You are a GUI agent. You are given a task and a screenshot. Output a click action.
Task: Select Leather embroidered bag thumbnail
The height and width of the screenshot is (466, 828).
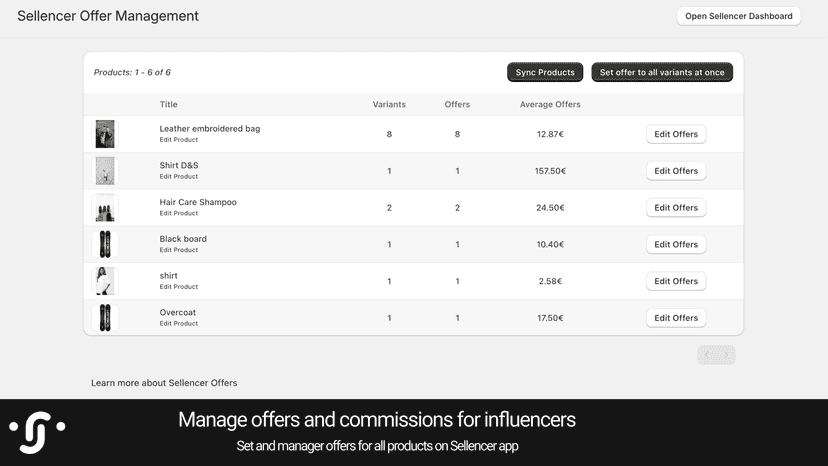click(105, 134)
